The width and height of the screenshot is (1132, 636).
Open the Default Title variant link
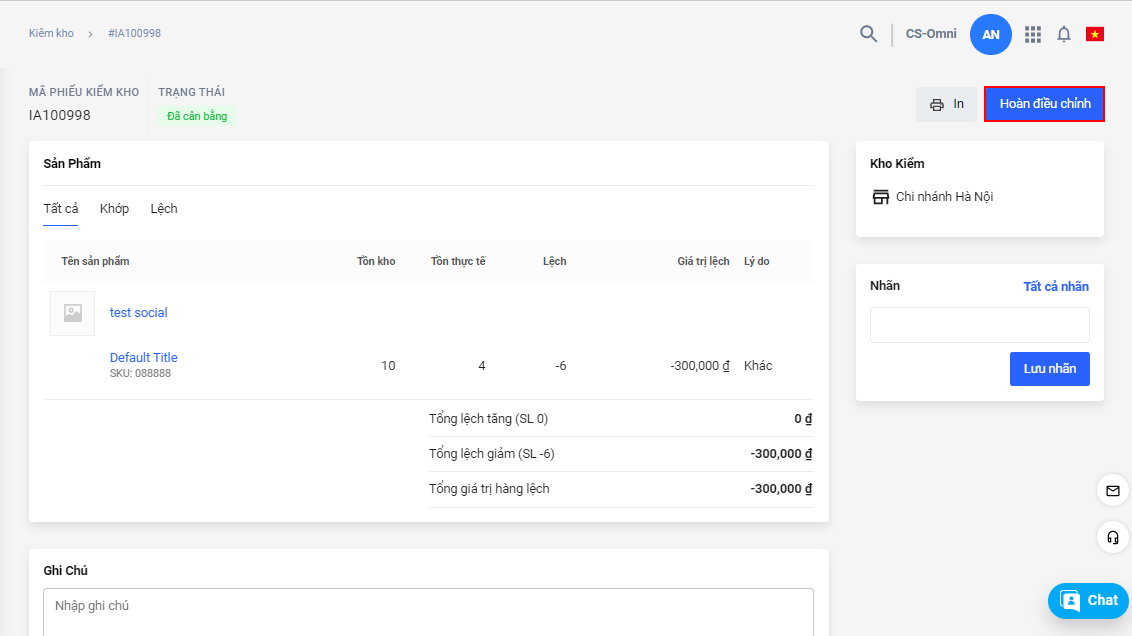(x=143, y=358)
